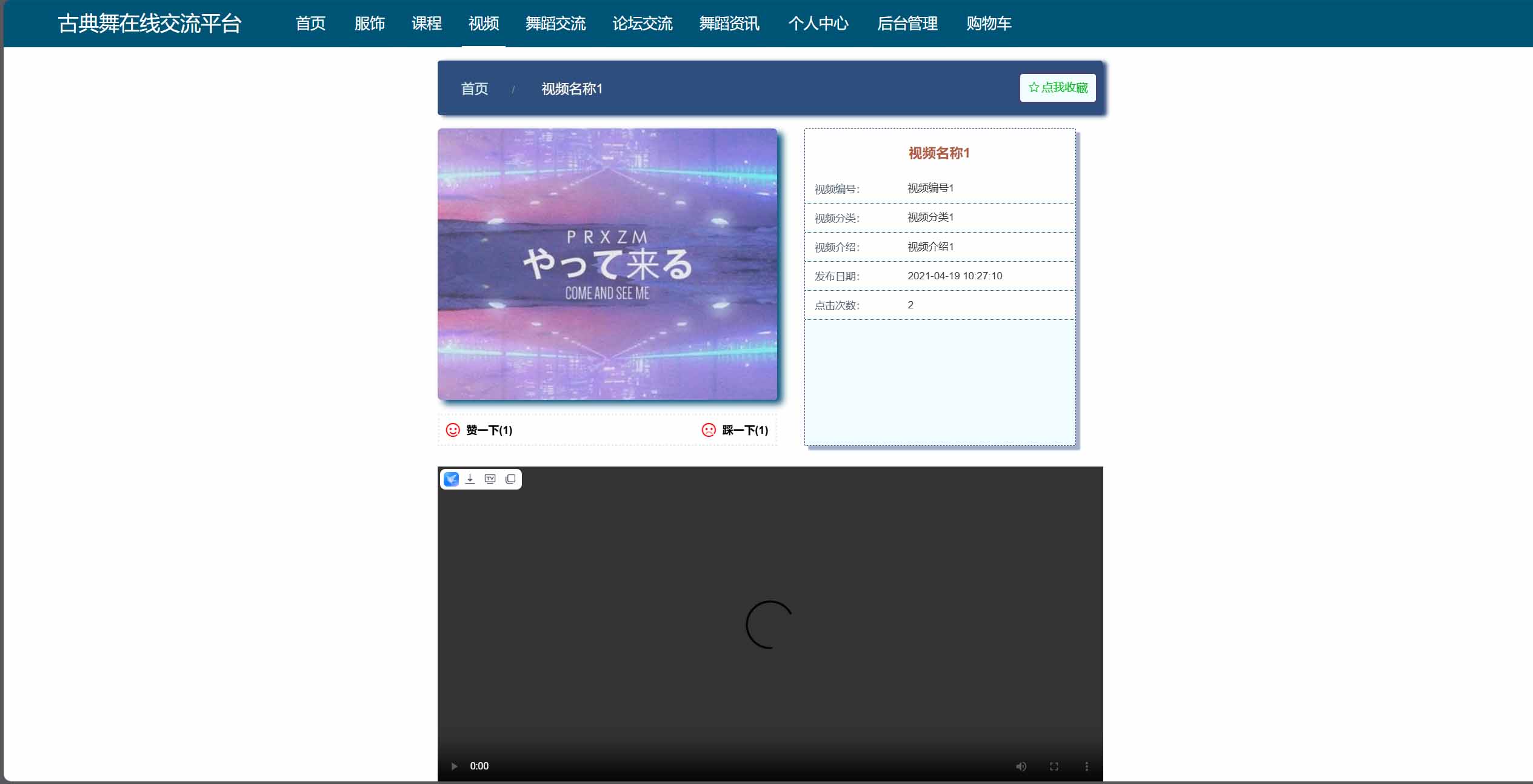Viewport: 1533px width, 784px height.
Task: Click 视频名称1 in the breadcrumb
Action: click(x=572, y=89)
